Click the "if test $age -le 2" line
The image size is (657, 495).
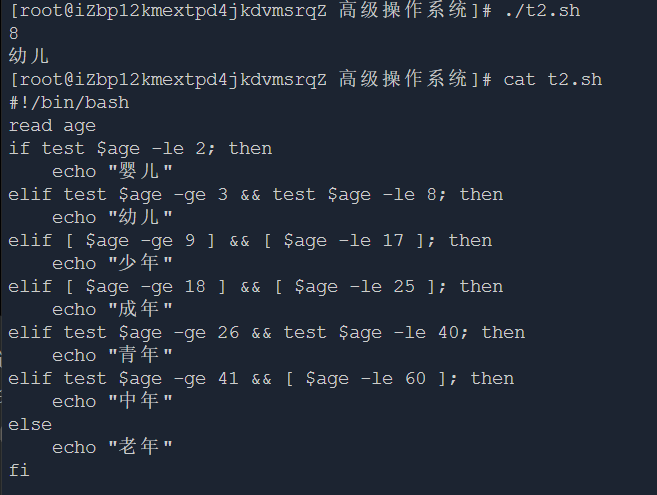coord(140,148)
